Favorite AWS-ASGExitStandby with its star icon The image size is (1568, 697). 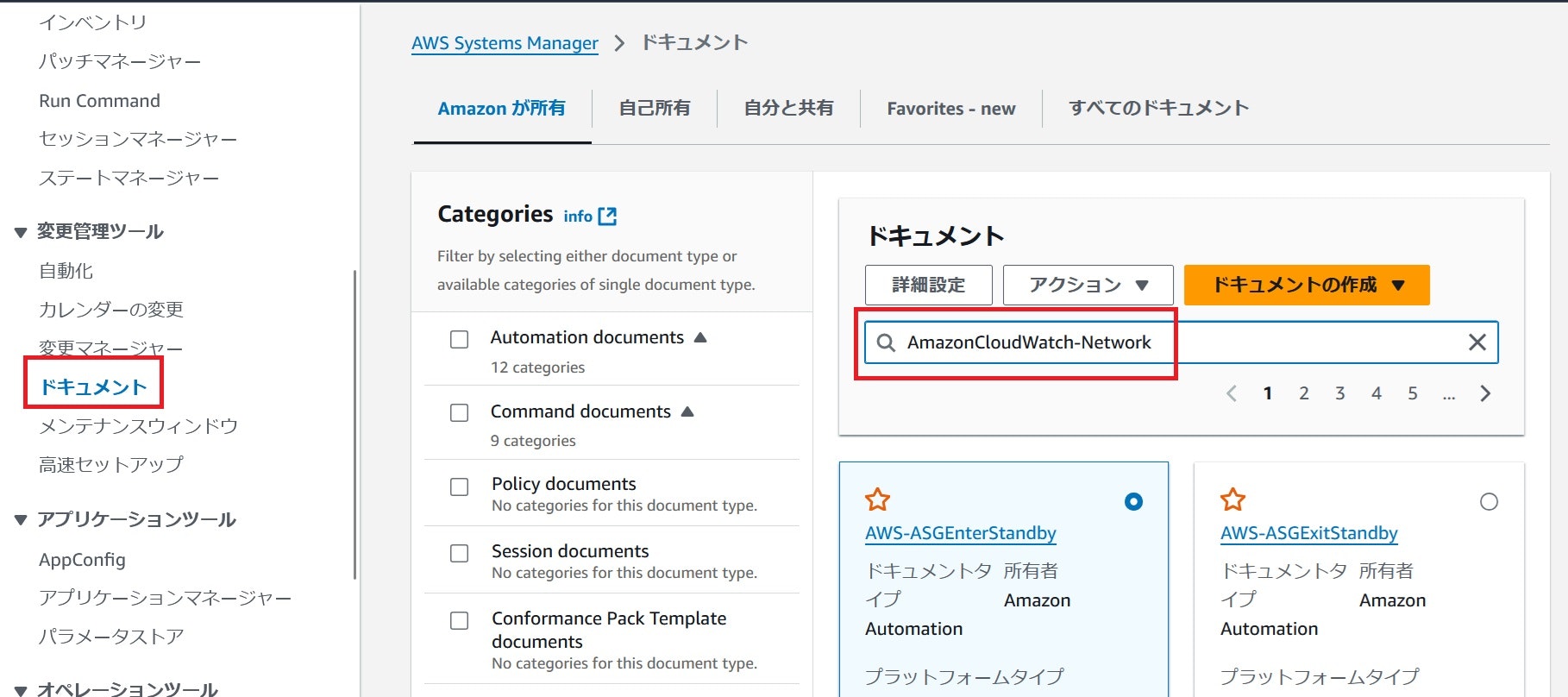tap(1232, 499)
